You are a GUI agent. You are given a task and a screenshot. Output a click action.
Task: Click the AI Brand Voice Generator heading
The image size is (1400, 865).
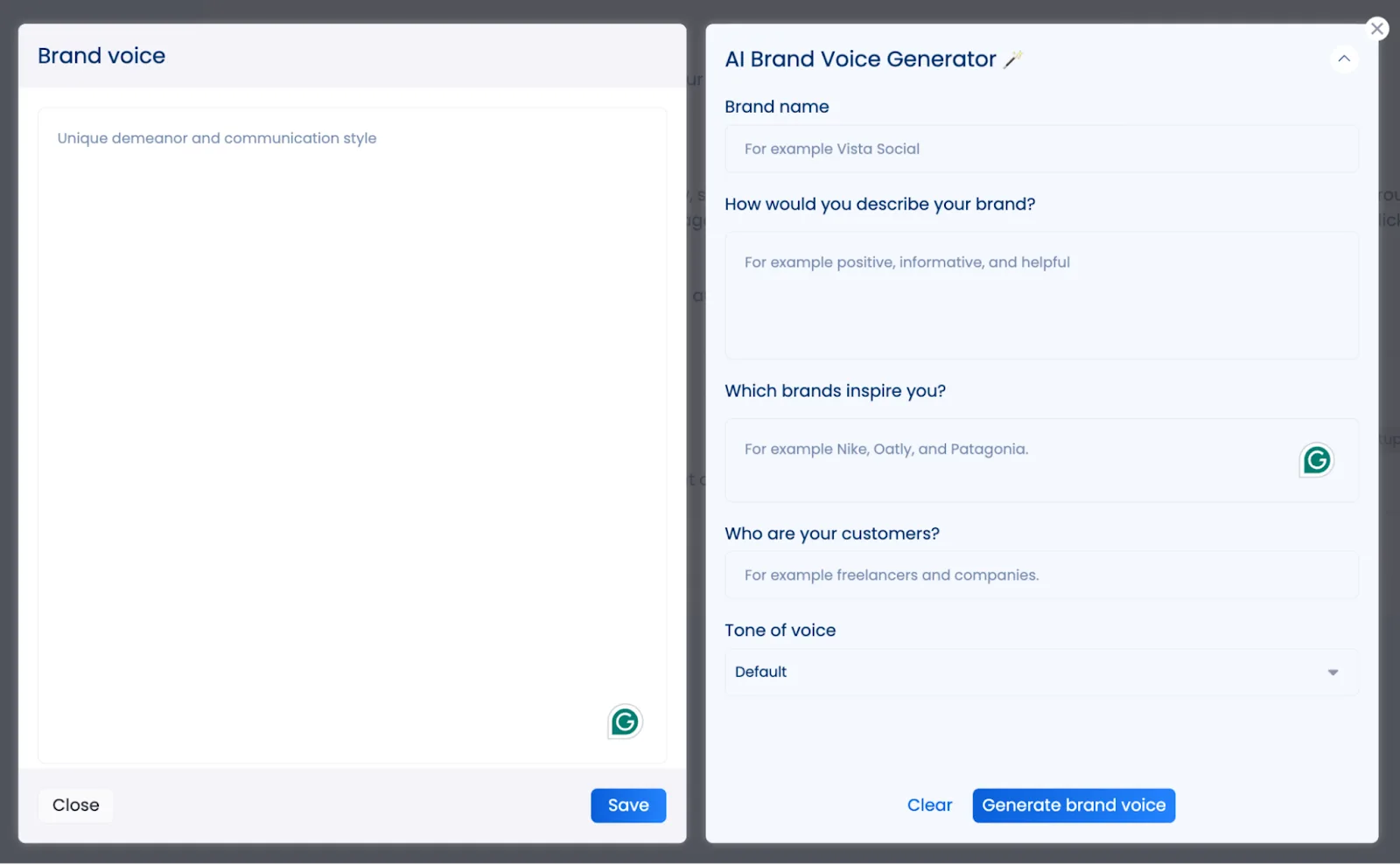(861, 59)
